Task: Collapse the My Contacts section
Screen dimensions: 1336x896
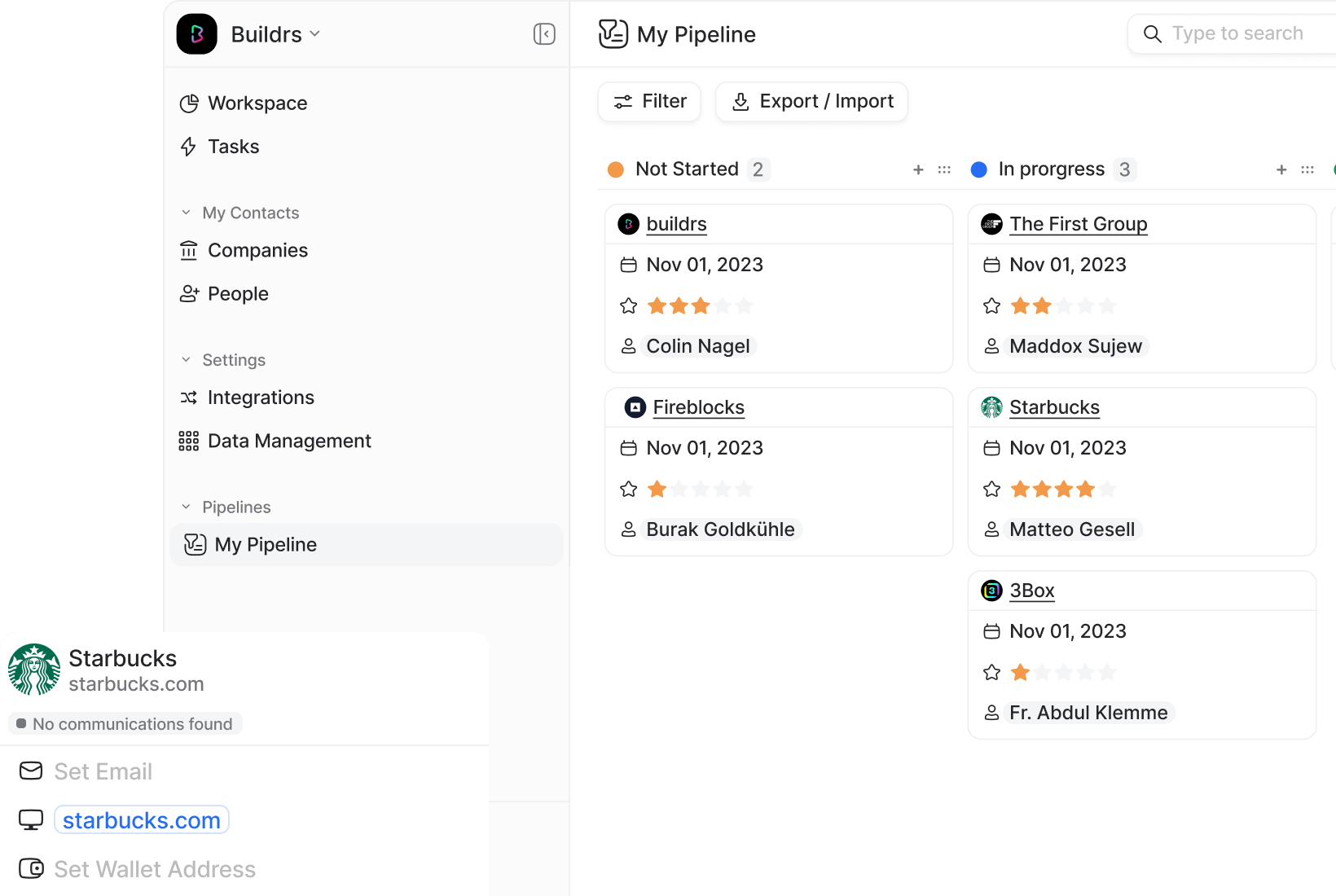Action: pos(186,213)
